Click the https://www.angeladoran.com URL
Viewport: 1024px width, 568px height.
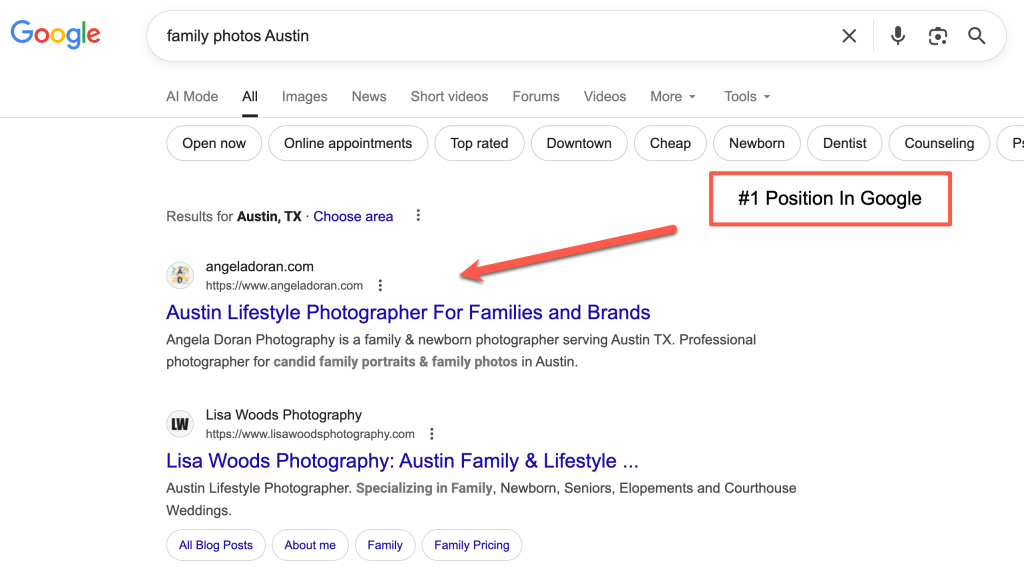click(x=284, y=285)
